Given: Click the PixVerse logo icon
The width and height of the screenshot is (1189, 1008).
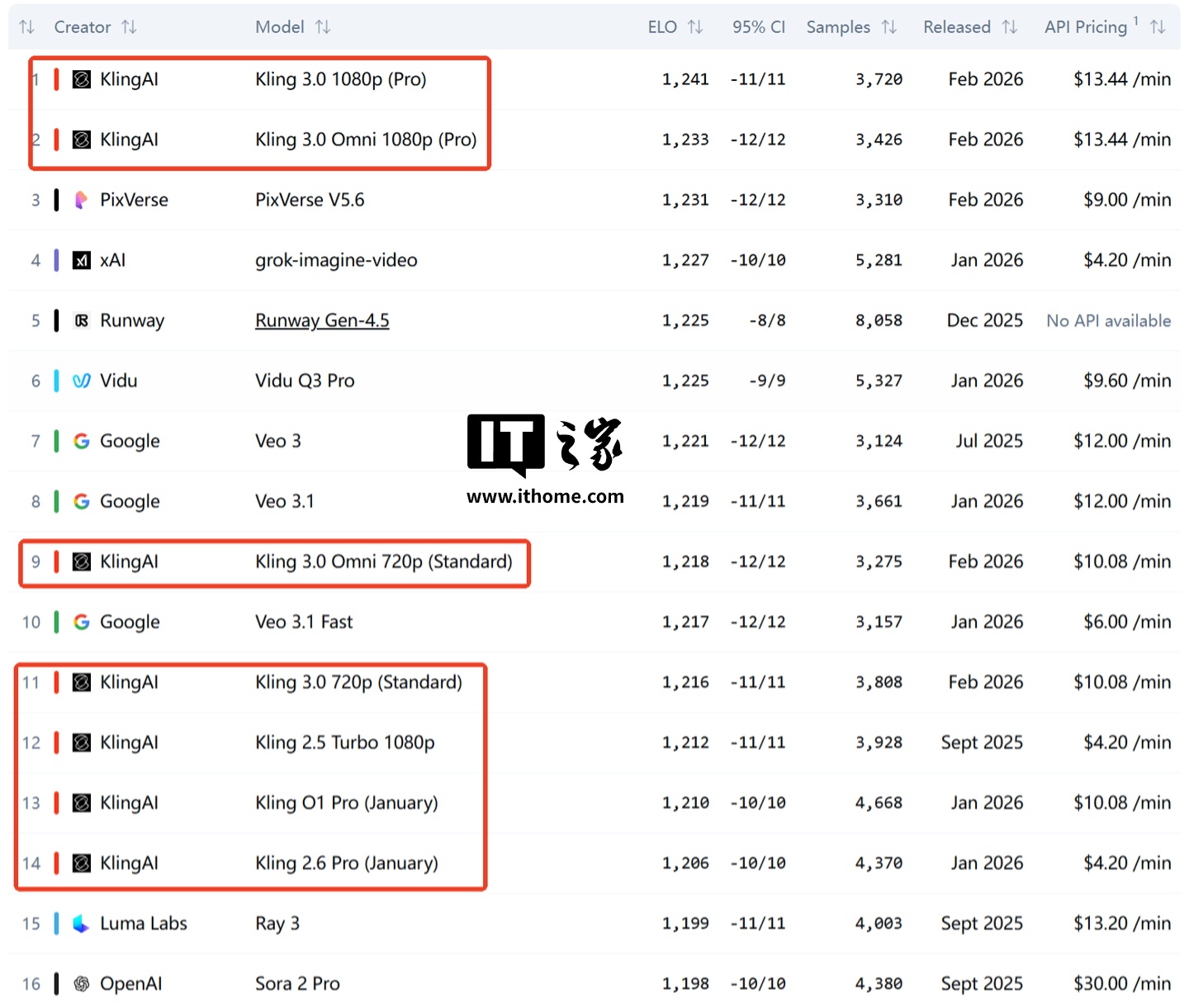Looking at the screenshot, I should point(82,200).
